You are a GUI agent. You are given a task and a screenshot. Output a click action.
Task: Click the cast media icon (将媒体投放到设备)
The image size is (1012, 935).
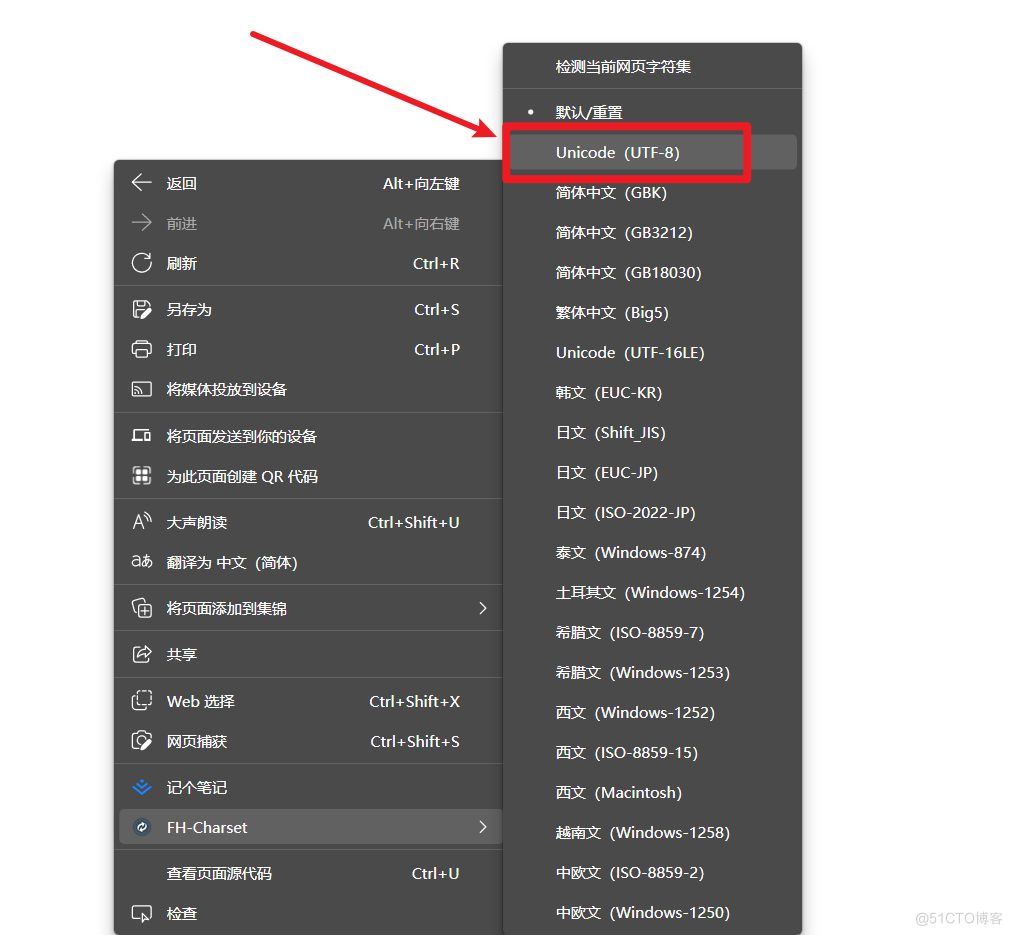tap(142, 390)
